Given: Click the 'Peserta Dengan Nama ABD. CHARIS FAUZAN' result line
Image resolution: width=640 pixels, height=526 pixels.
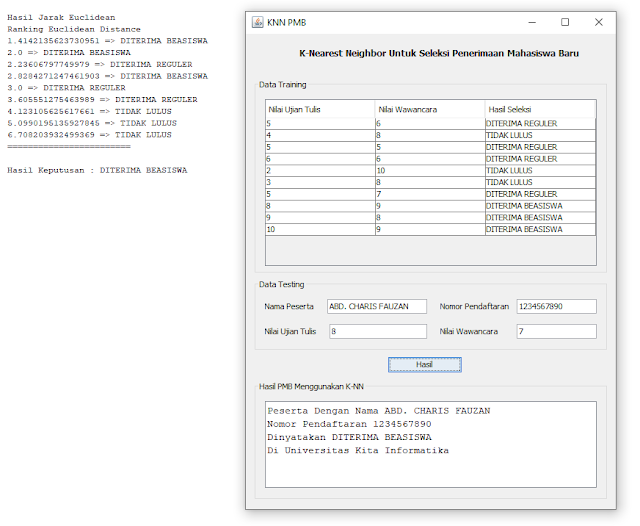Looking at the screenshot, I should pos(379,411).
